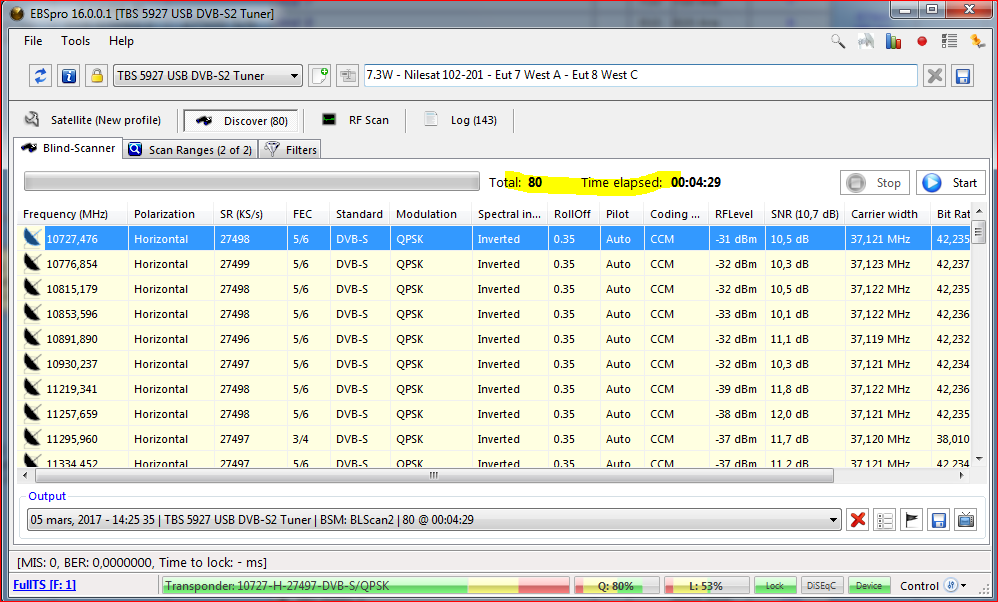
Task: Open the Tools menu
Action: (75, 41)
